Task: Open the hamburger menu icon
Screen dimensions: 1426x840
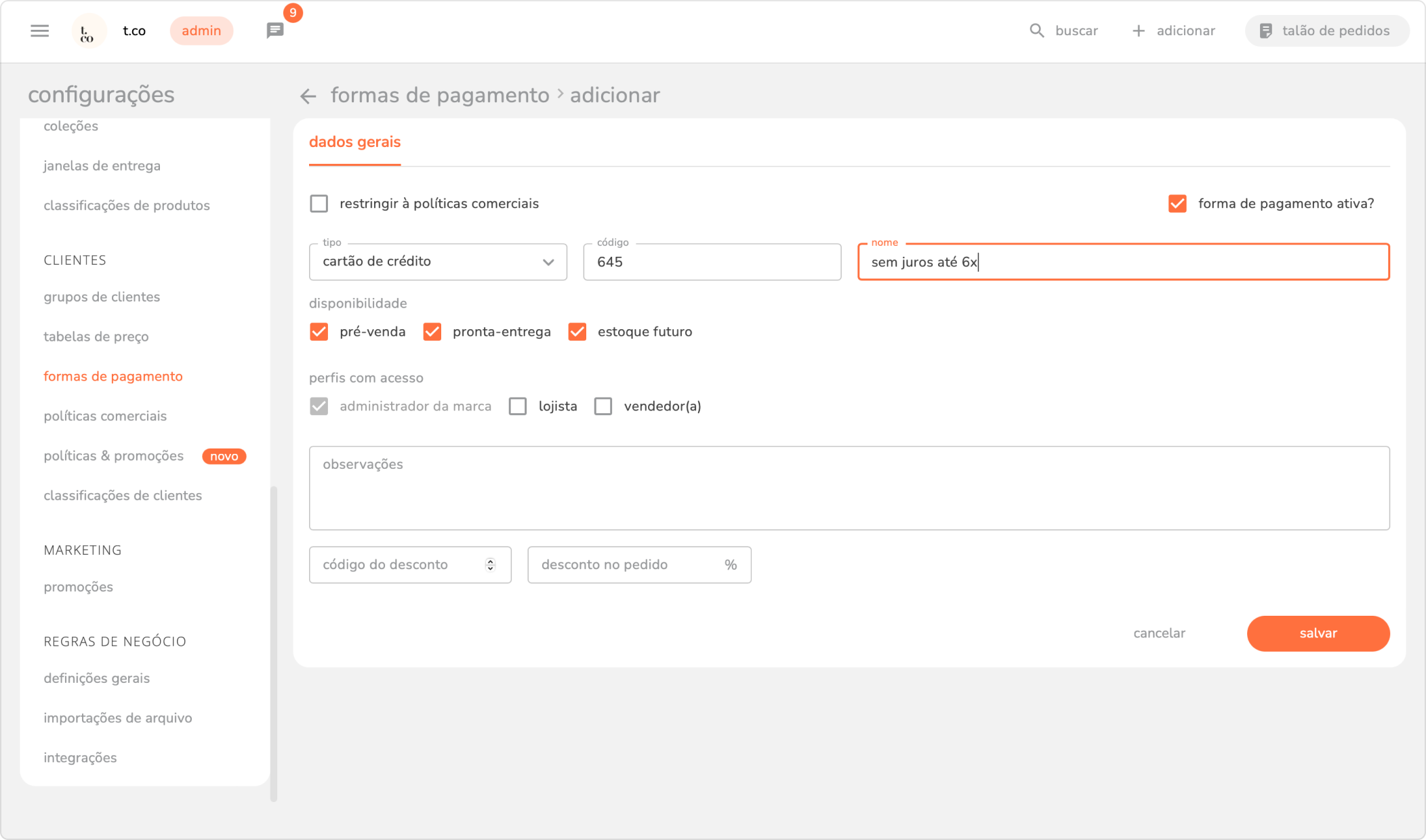Action: pyautogui.click(x=40, y=30)
